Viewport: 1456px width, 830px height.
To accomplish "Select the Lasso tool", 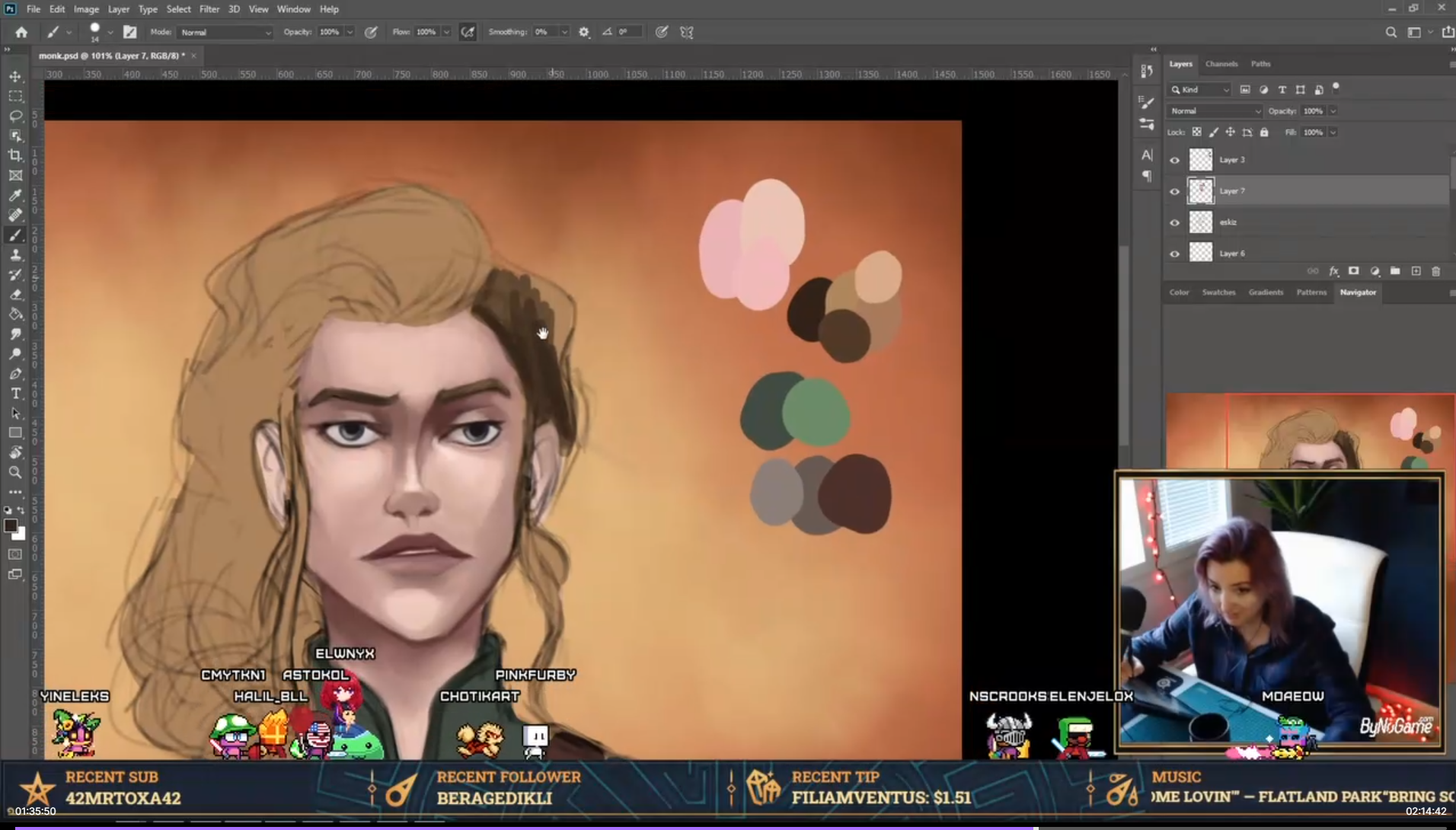I will point(15,117).
